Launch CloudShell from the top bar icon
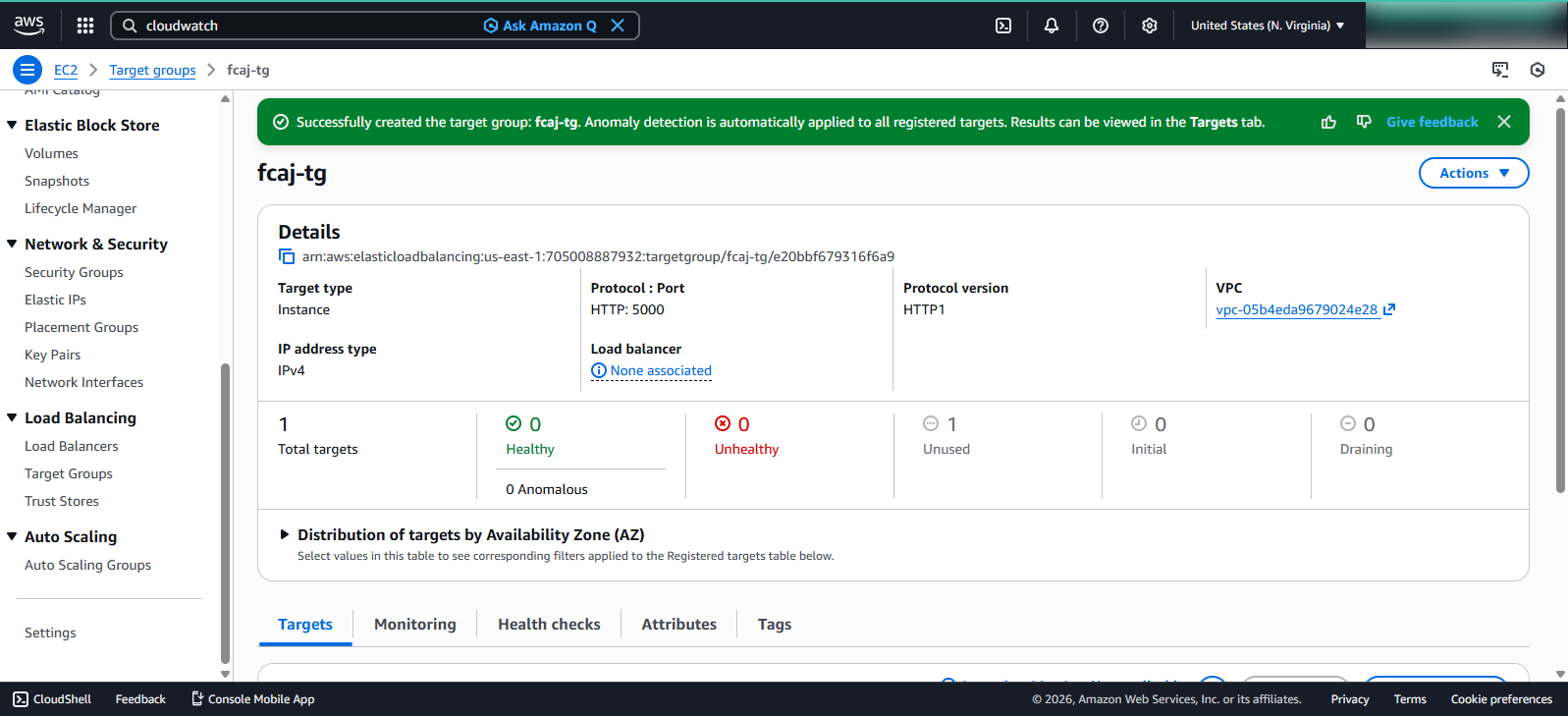1568x716 pixels. 1003,26
